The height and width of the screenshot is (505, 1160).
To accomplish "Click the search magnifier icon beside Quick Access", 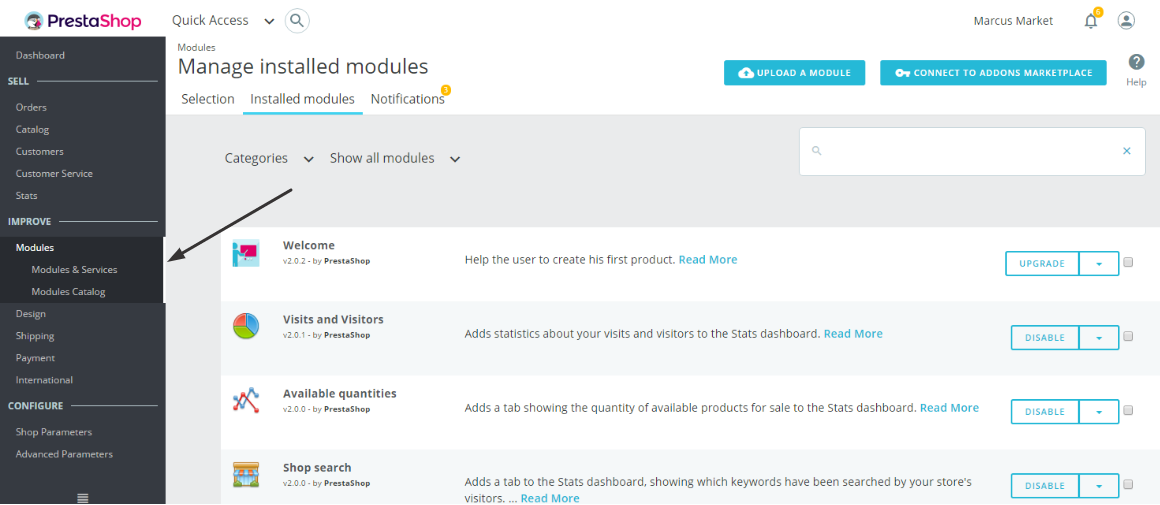I will pos(297,20).
